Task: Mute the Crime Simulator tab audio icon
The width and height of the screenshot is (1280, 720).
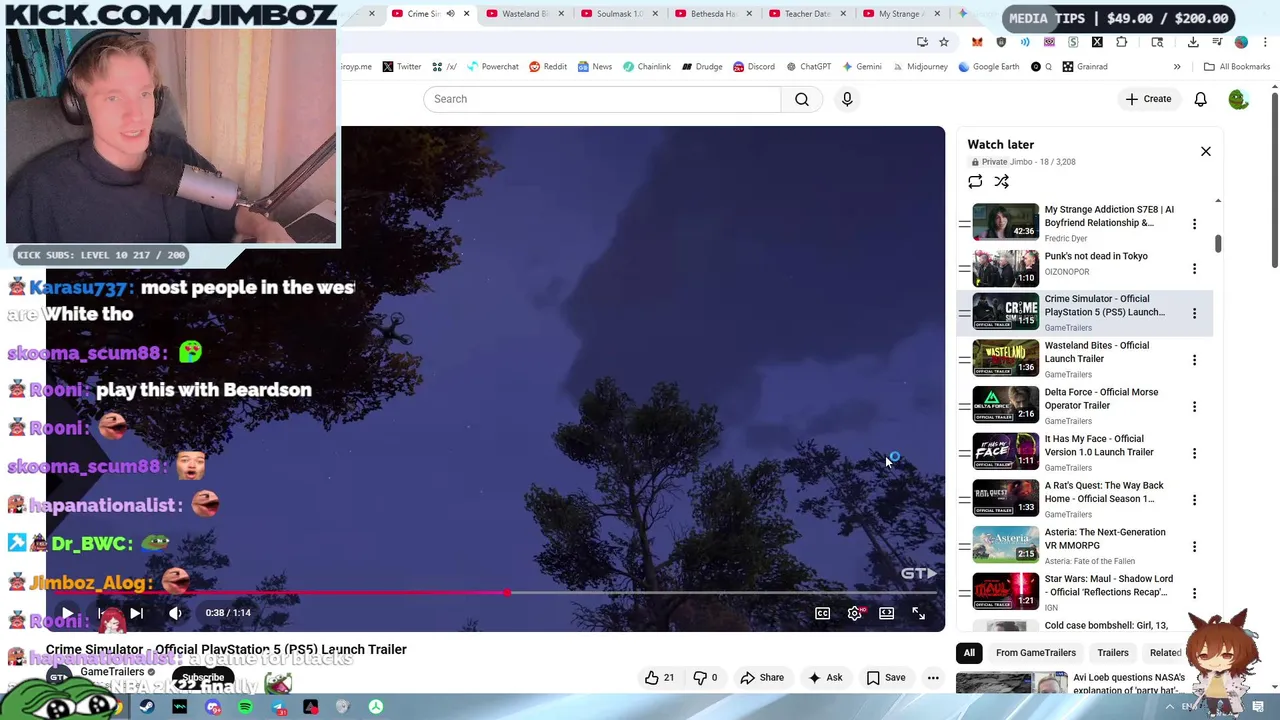Action: (x=450, y=14)
